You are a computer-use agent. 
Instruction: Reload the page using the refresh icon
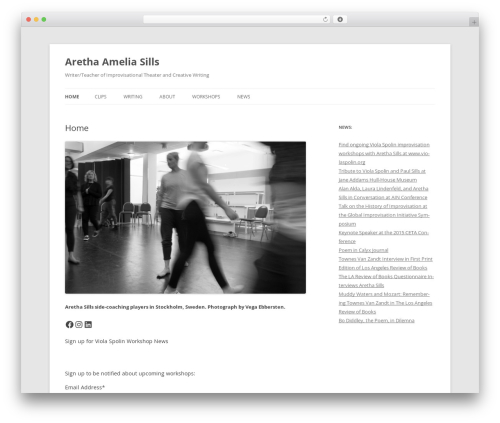(x=325, y=20)
